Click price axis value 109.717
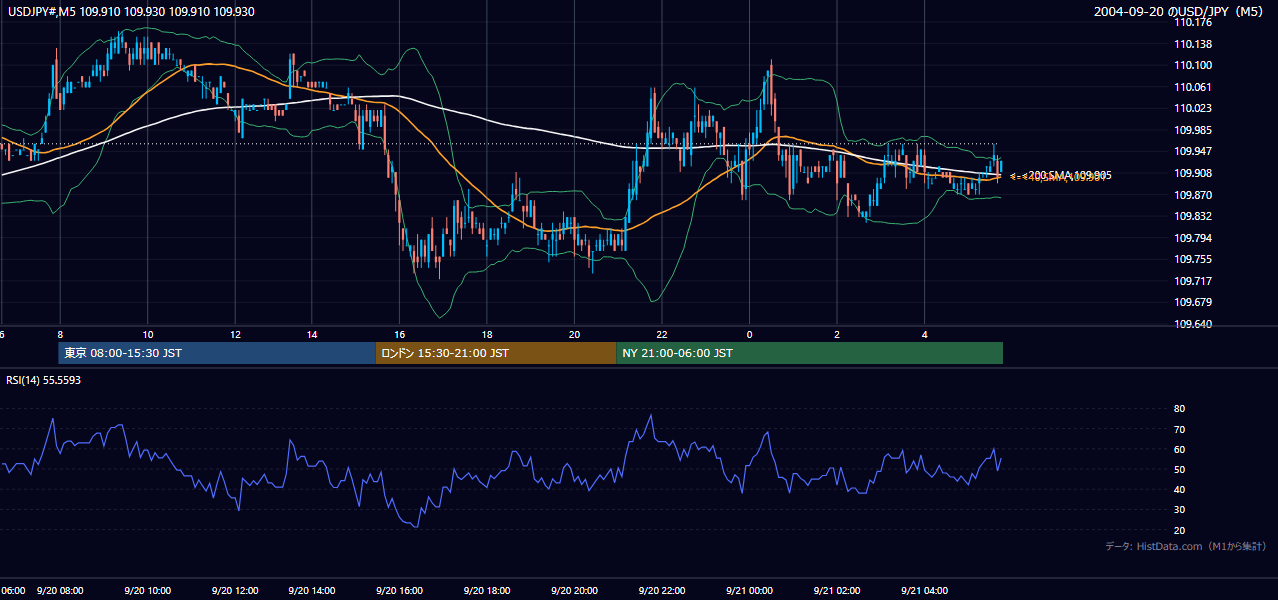This screenshot has width=1278, height=600. [1191, 281]
